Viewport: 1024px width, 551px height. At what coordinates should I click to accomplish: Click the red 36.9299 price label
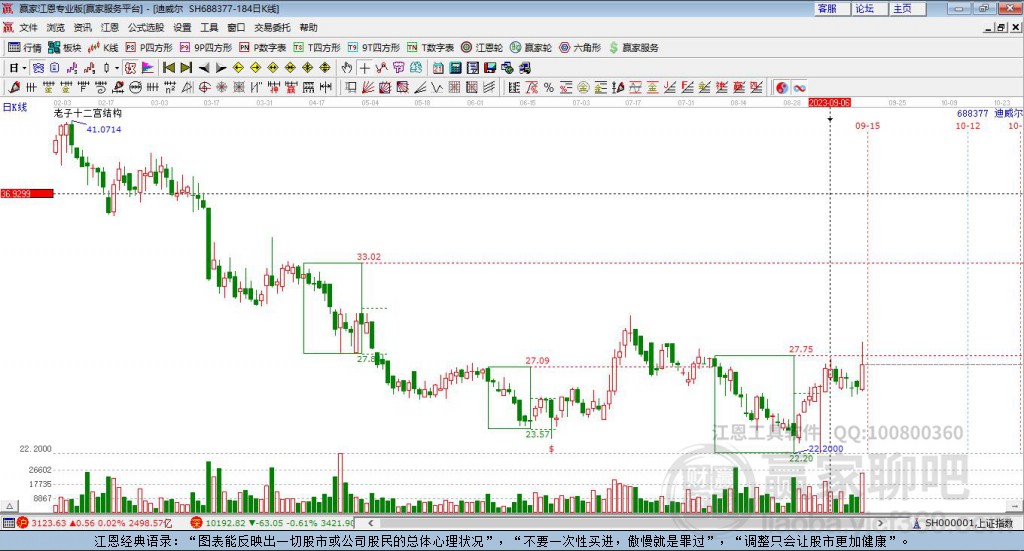(27, 193)
